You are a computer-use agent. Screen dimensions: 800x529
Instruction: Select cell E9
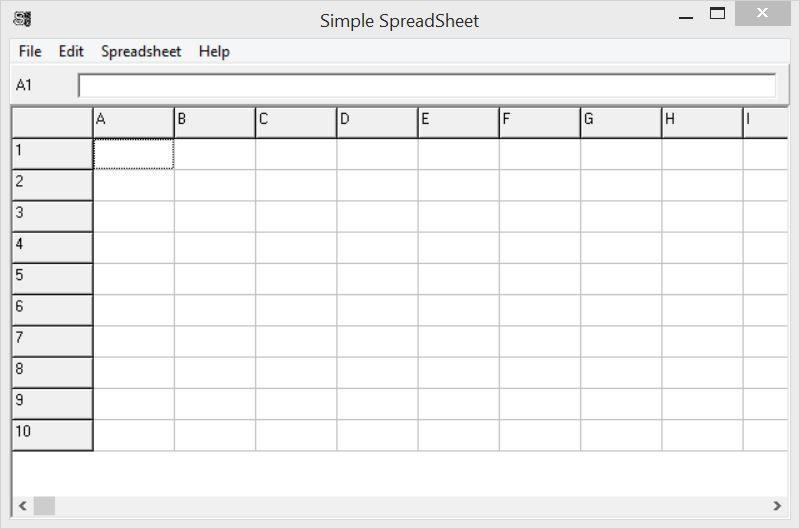pos(459,404)
